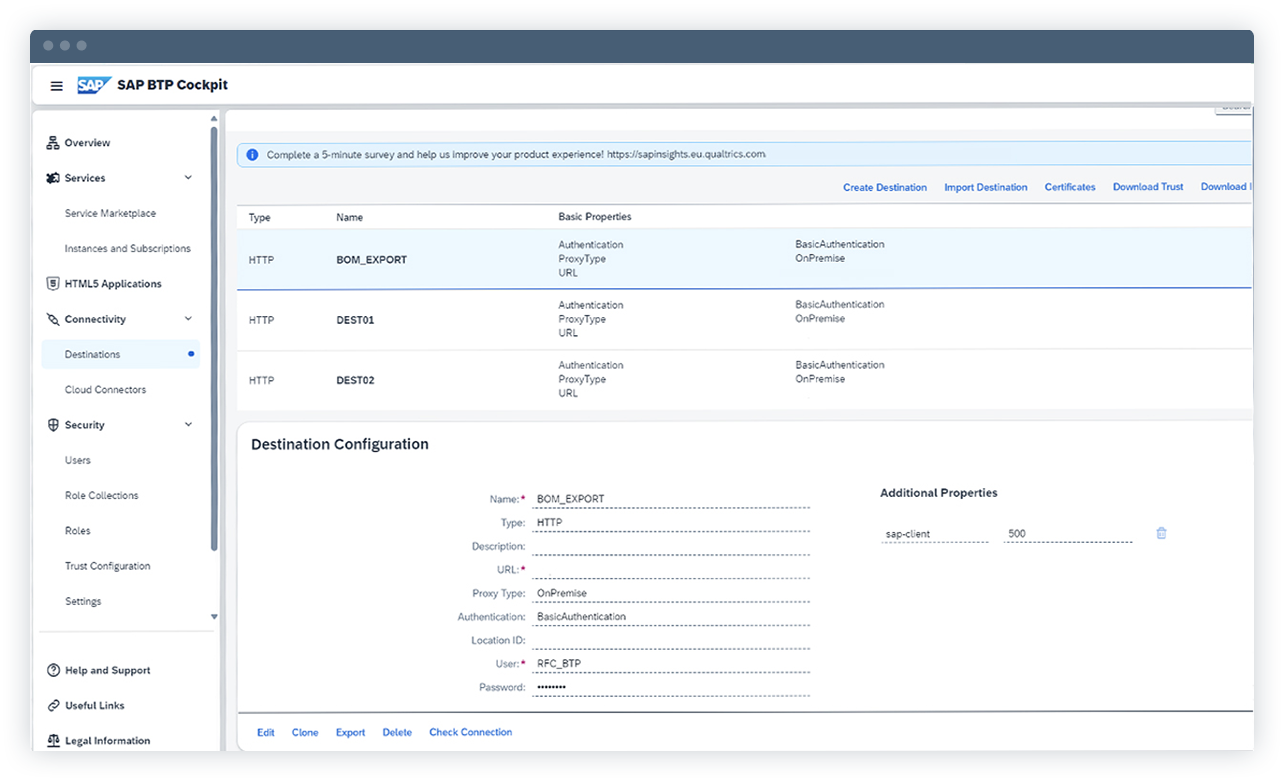Switch to the Cloud Connectors page
The width and height of the screenshot is (1284, 780).
pyautogui.click(x=104, y=389)
